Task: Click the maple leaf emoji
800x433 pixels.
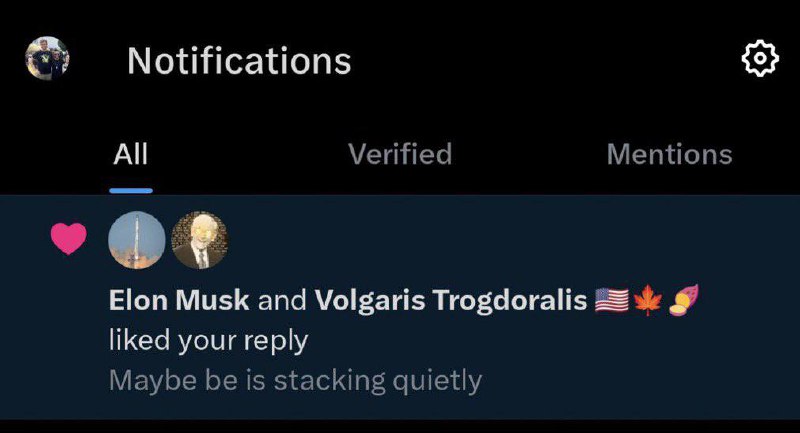Action: (x=647, y=300)
